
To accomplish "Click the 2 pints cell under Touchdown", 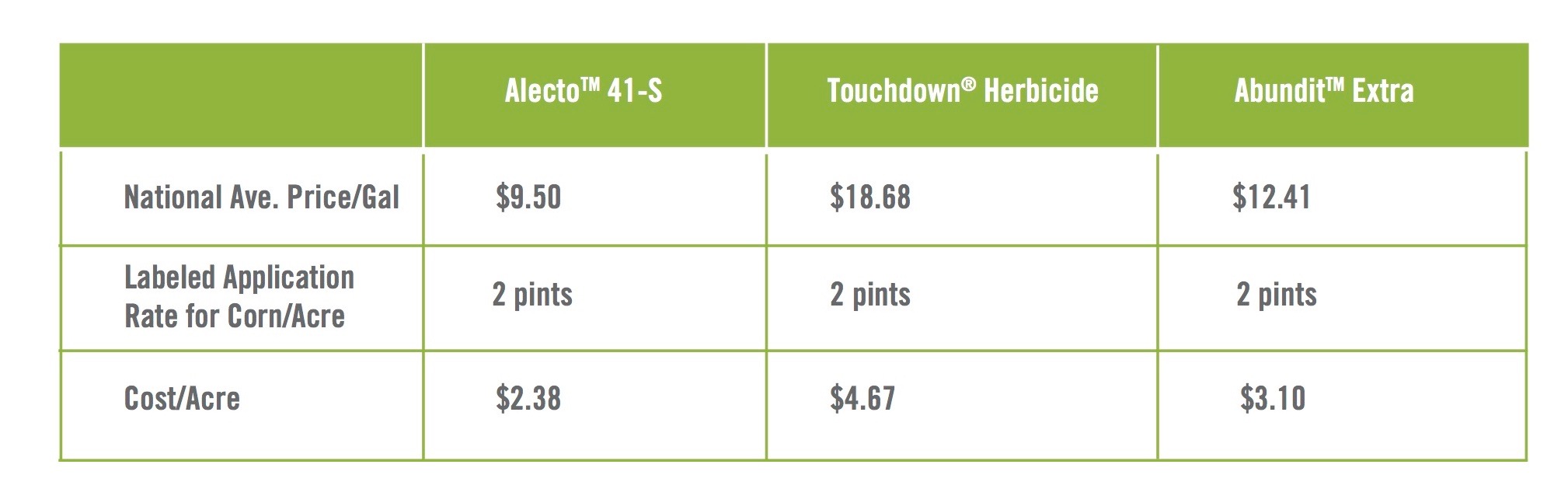I will [x=869, y=295].
